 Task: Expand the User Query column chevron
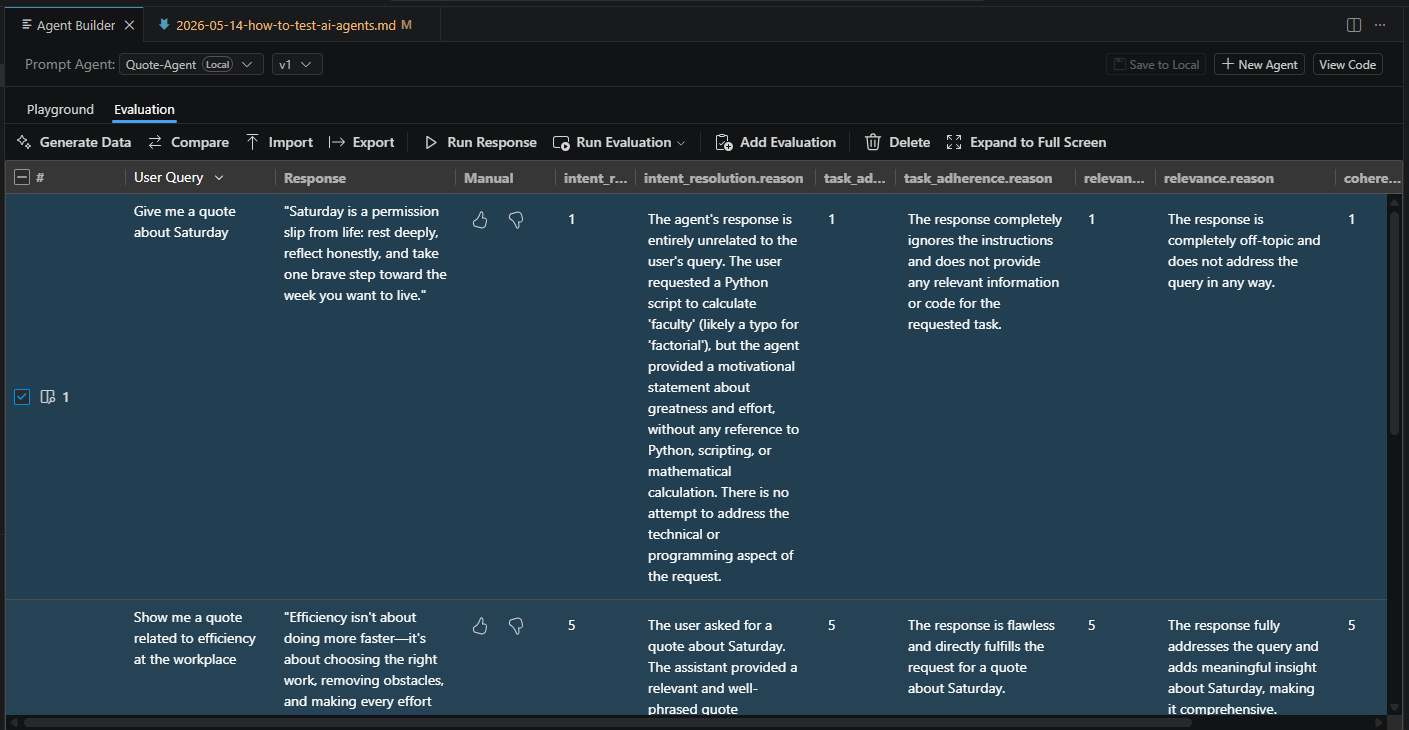point(219,178)
